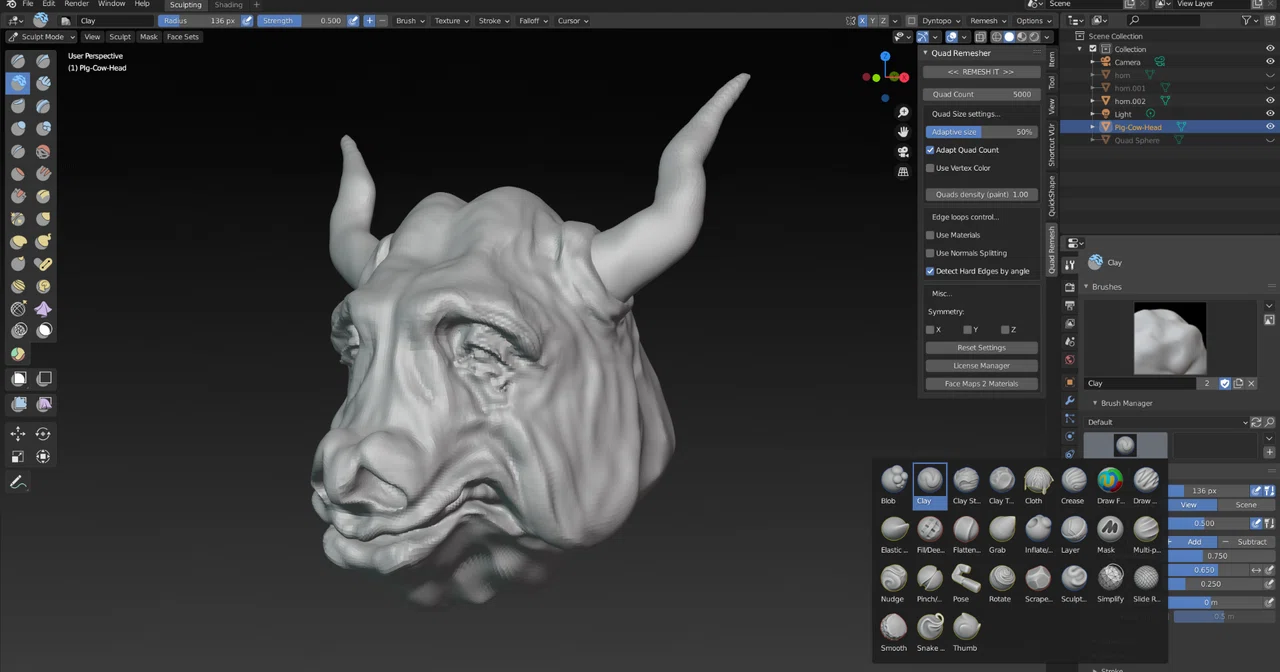
Task: Click the REMESH IT button
Action: [981, 72]
